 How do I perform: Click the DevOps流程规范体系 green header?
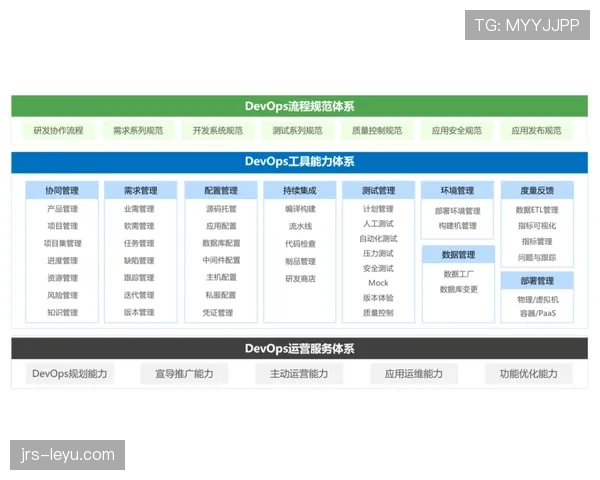click(x=299, y=106)
